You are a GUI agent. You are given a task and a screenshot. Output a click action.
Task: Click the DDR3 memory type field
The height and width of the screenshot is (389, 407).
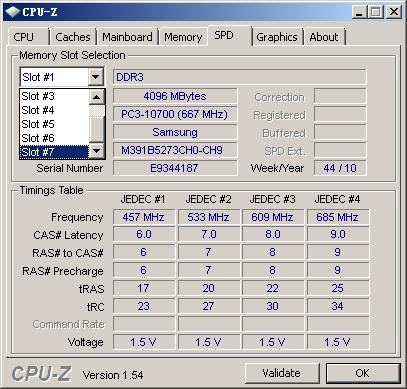tap(240, 77)
